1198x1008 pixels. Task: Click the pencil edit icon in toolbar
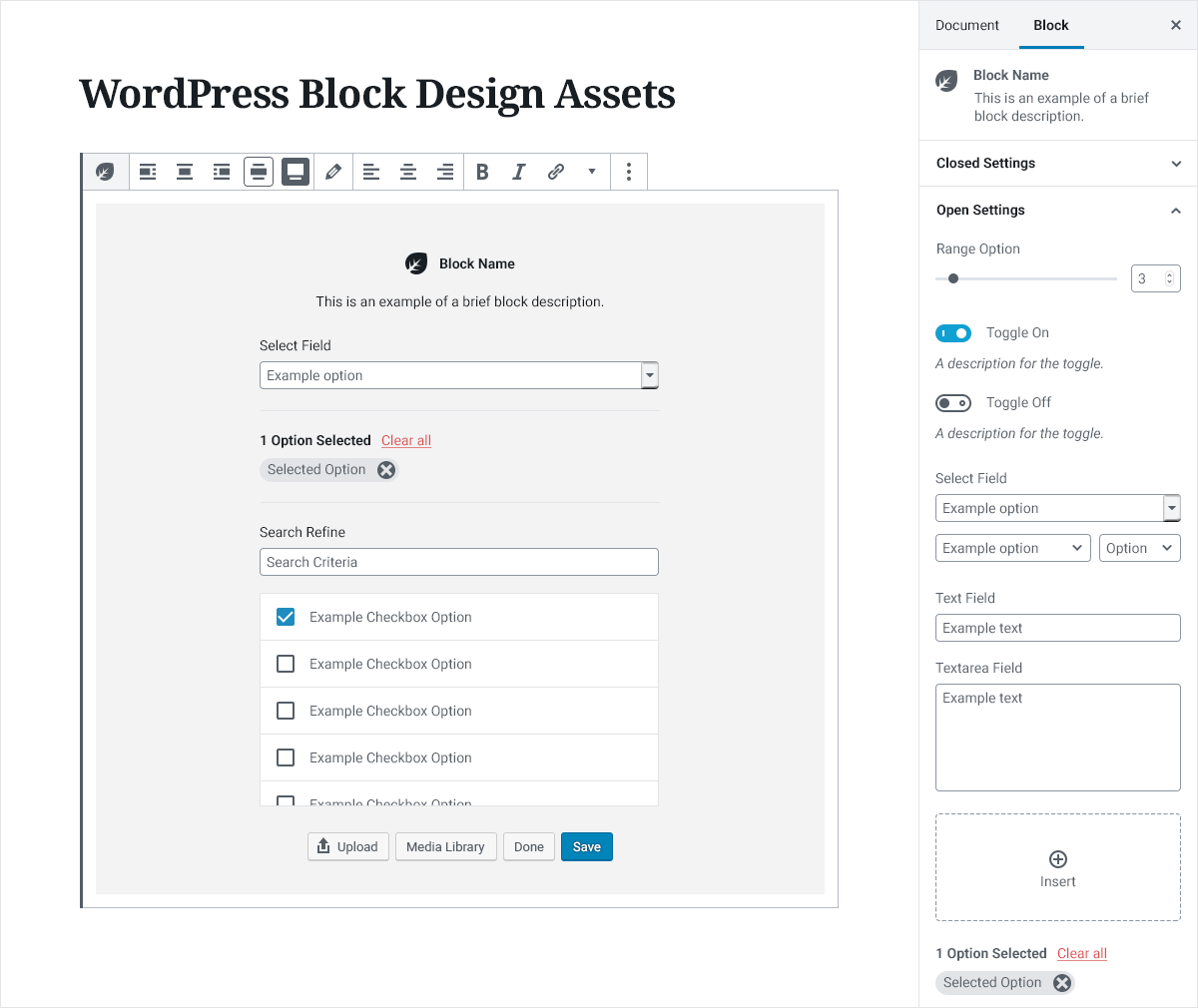click(x=333, y=171)
